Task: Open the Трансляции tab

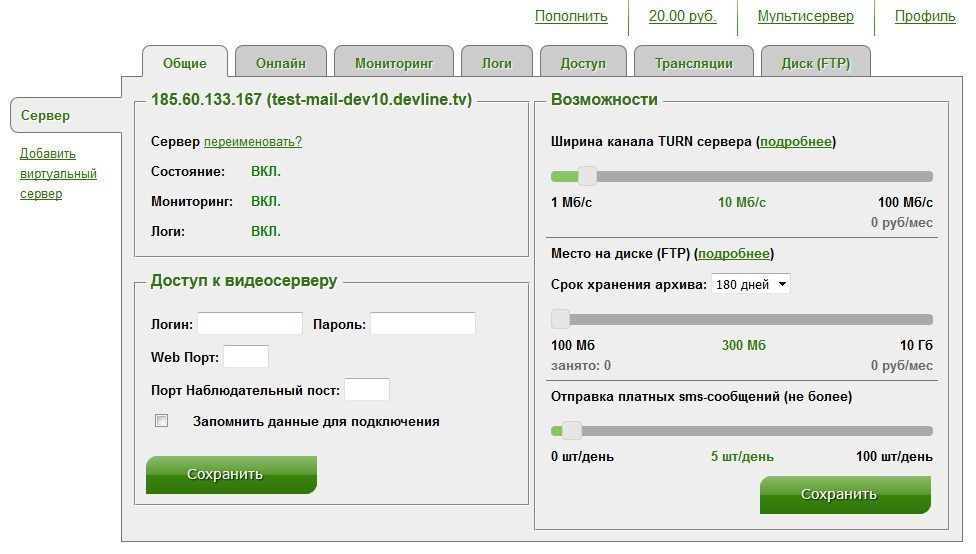Action: tap(693, 62)
